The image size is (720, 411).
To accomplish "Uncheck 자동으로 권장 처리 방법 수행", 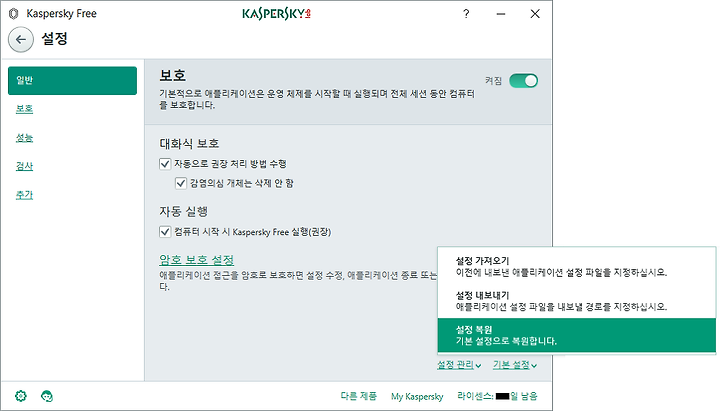I will click(165, 164).
